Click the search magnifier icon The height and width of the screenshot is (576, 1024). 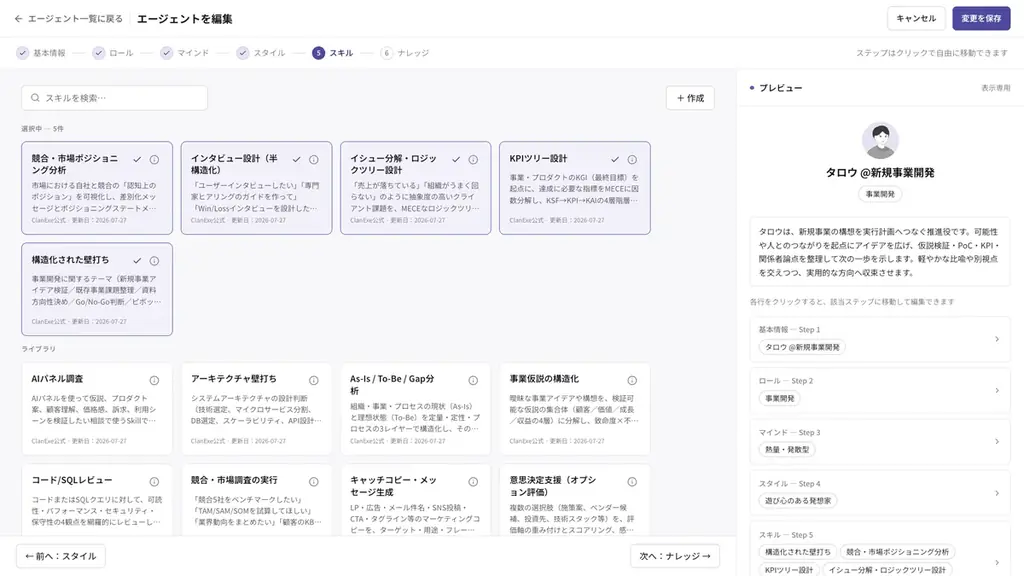click(x=35, y=98)
